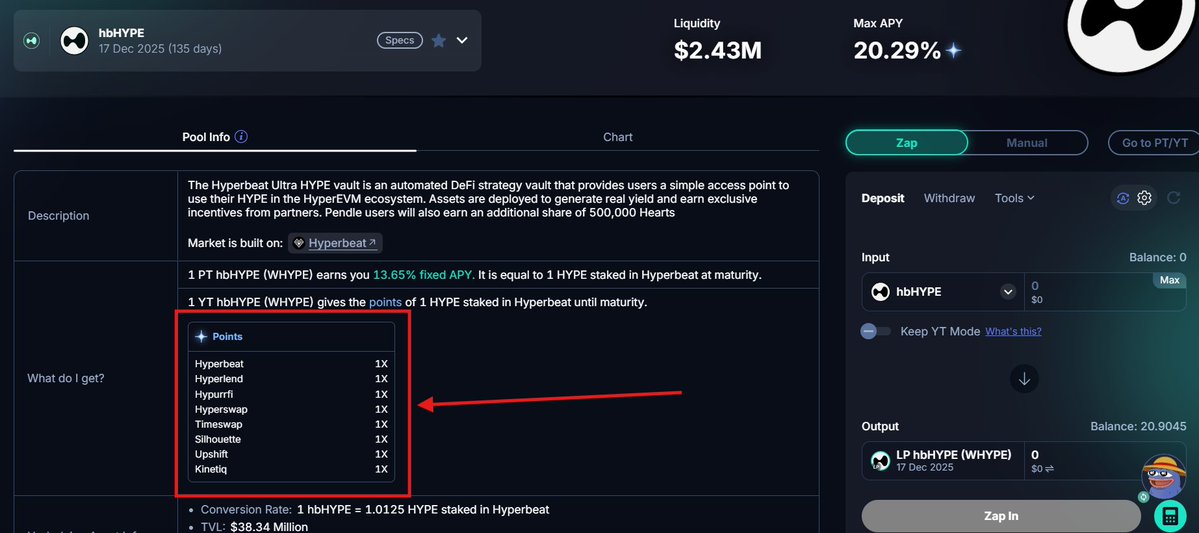Switch to Zap mode
1199x533 pixels.
(906, 143)
